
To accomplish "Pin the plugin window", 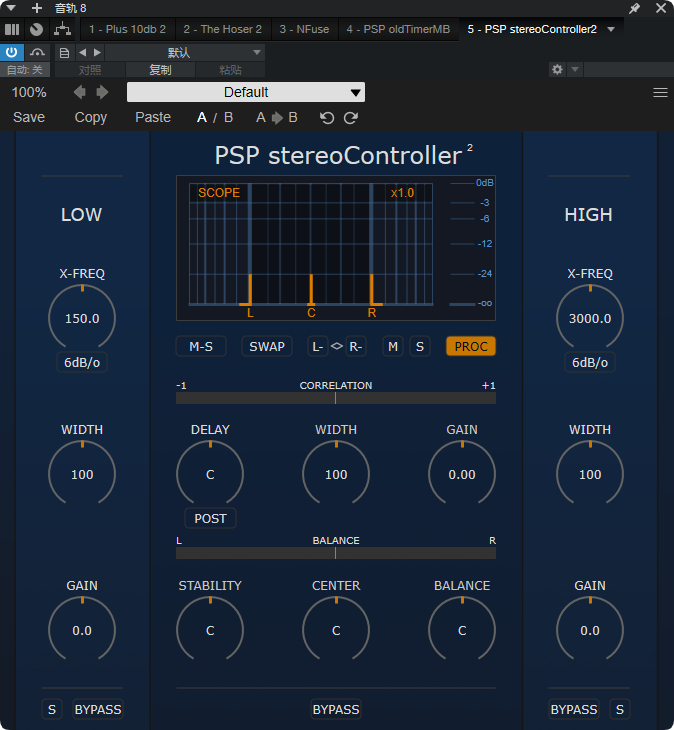I will pos(634,8).
